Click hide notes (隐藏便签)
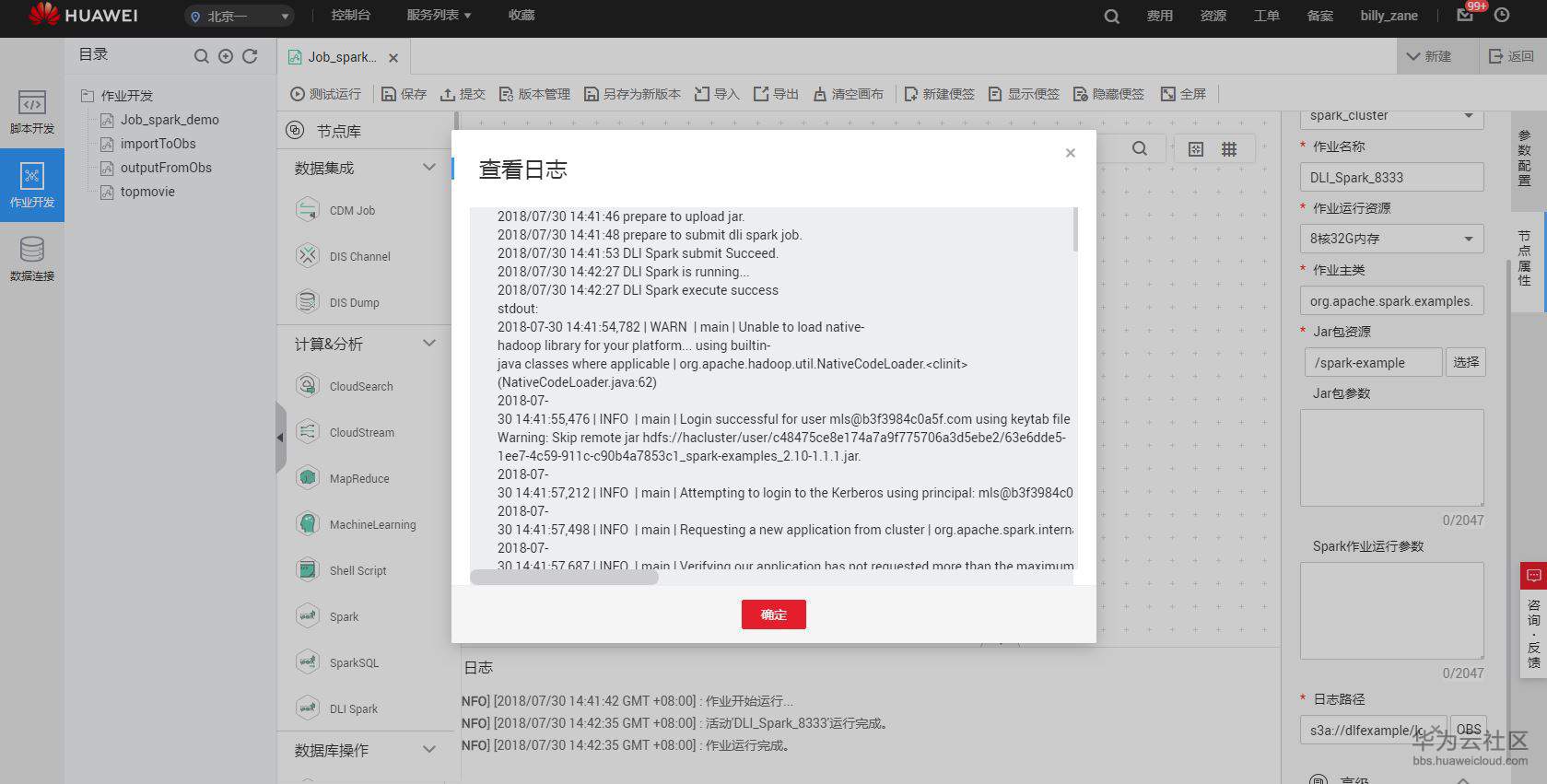The height and width of the screenshot is (784, 1547). [x=1108, y=94]
